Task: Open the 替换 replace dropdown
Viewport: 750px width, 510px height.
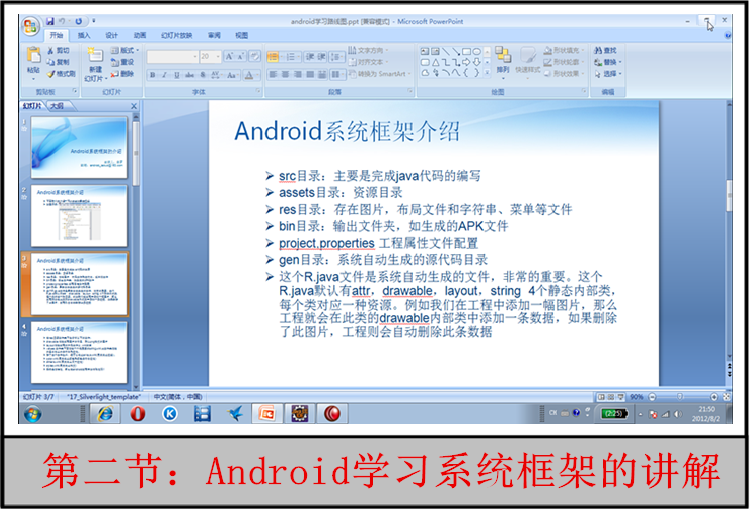Action: point(608,62)
